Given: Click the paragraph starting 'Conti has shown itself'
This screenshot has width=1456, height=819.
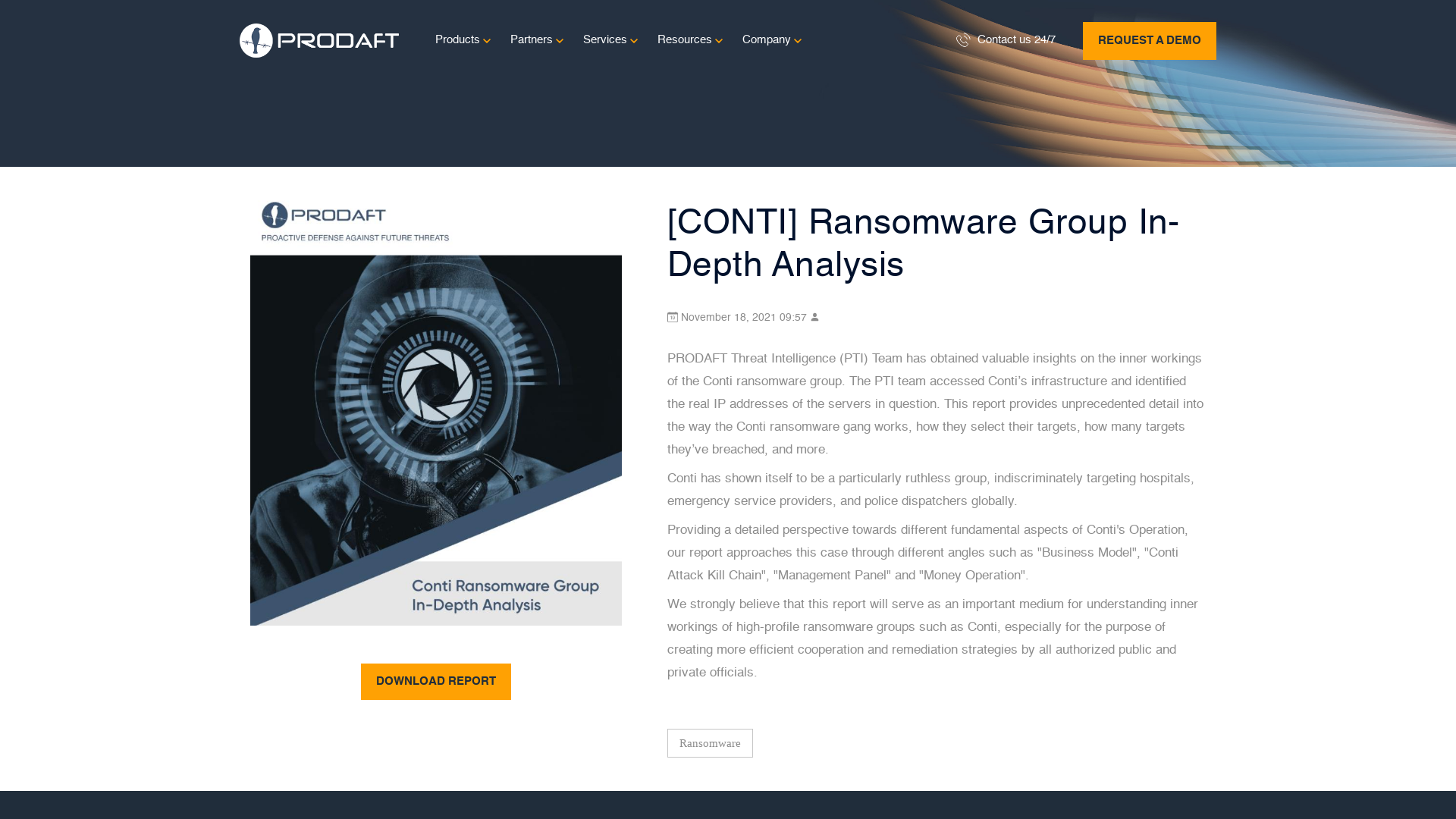Looking at the screenshot, I should click(930, 489).
